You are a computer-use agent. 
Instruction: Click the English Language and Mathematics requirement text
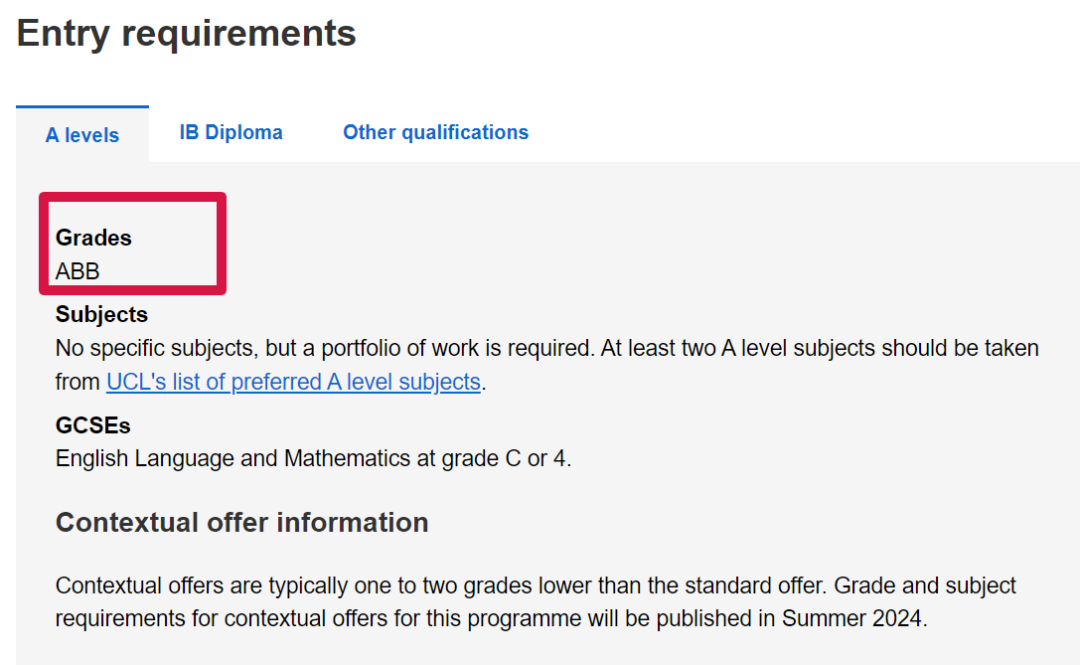[x=313, y=458]
